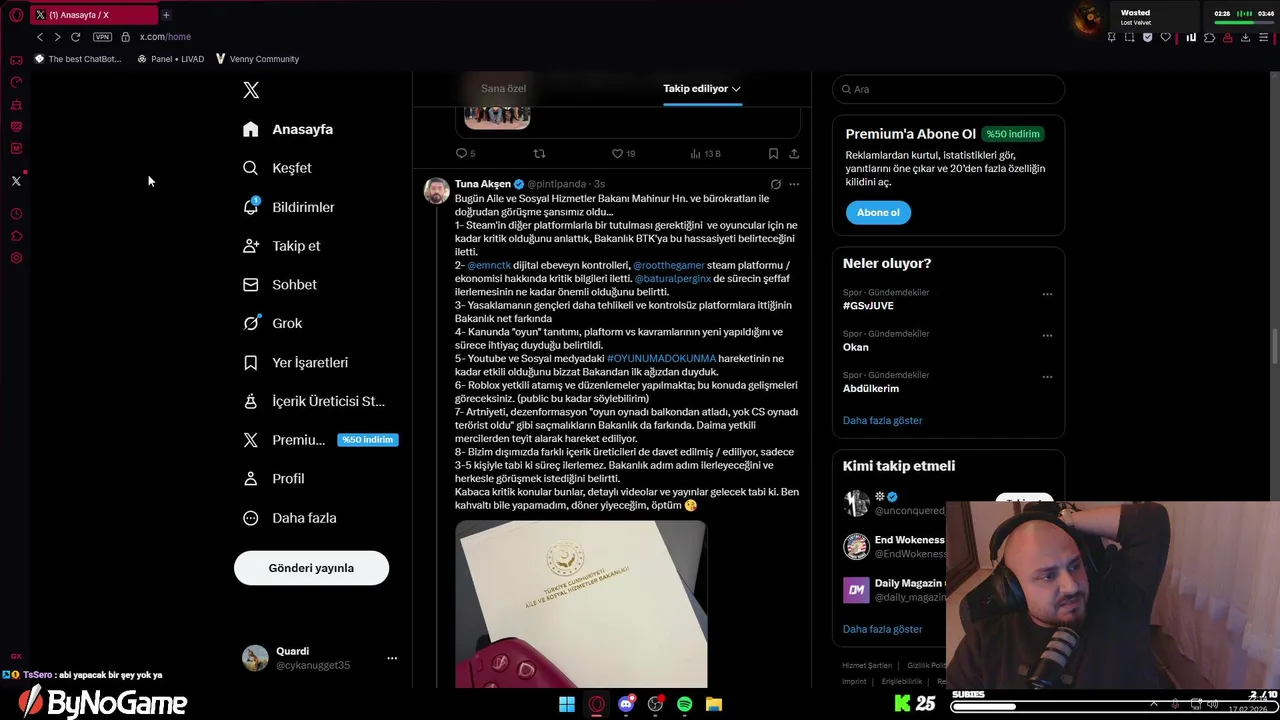This screenshot has height=720, width=1280.
Task: Open Takip et page
Action: [x=281, y=246]
